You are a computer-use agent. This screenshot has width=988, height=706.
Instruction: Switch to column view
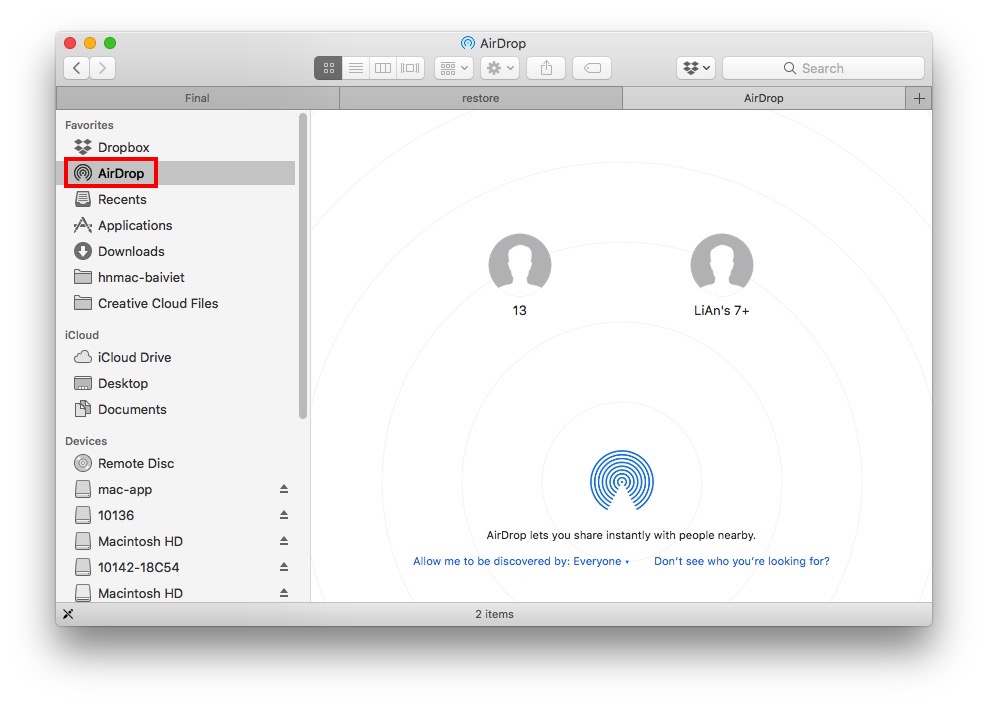[383, 68]
